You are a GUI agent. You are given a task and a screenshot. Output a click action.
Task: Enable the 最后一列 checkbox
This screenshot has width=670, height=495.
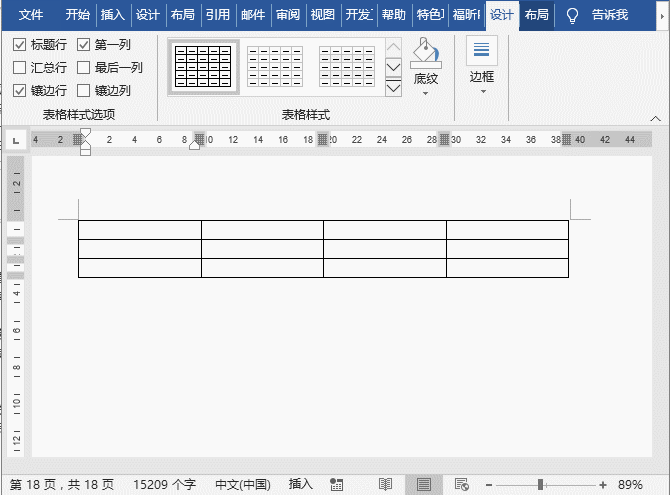(83, 68)
